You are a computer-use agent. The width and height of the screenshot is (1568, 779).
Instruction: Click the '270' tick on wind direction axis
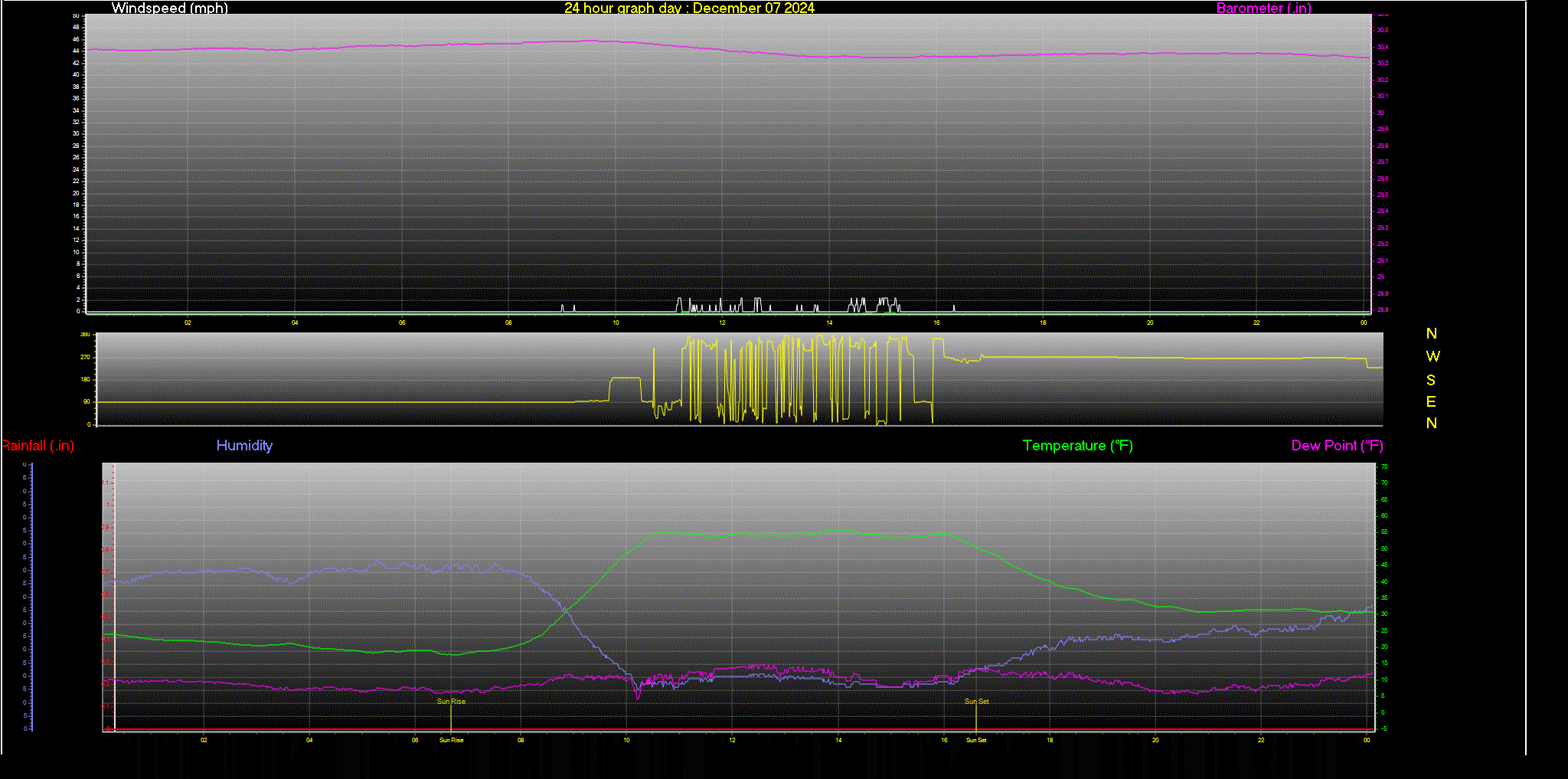[x=85, y=358]
